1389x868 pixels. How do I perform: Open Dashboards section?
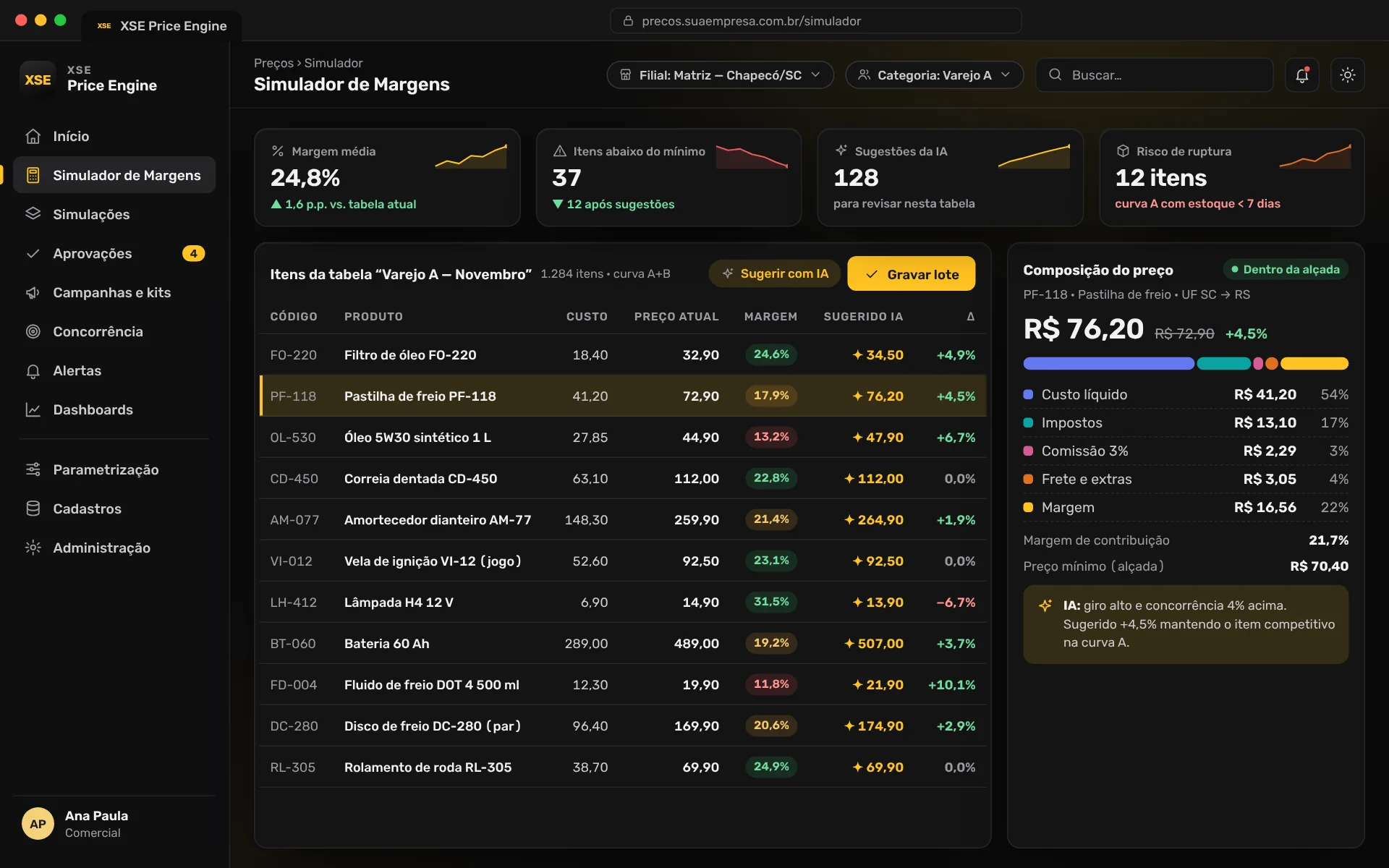coord(114,409)
